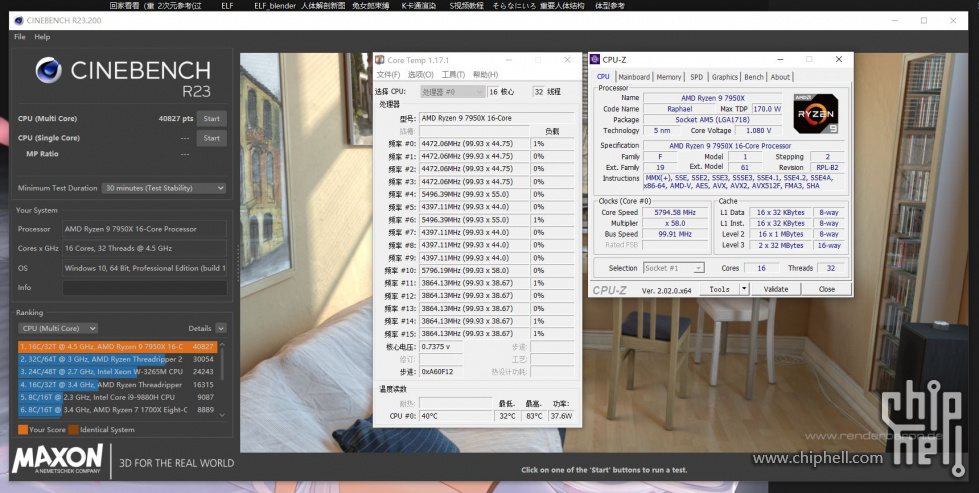Open the CPU-Z Socket #1 selection dropdown
This screenshot has height=493, width=979.
674,268
